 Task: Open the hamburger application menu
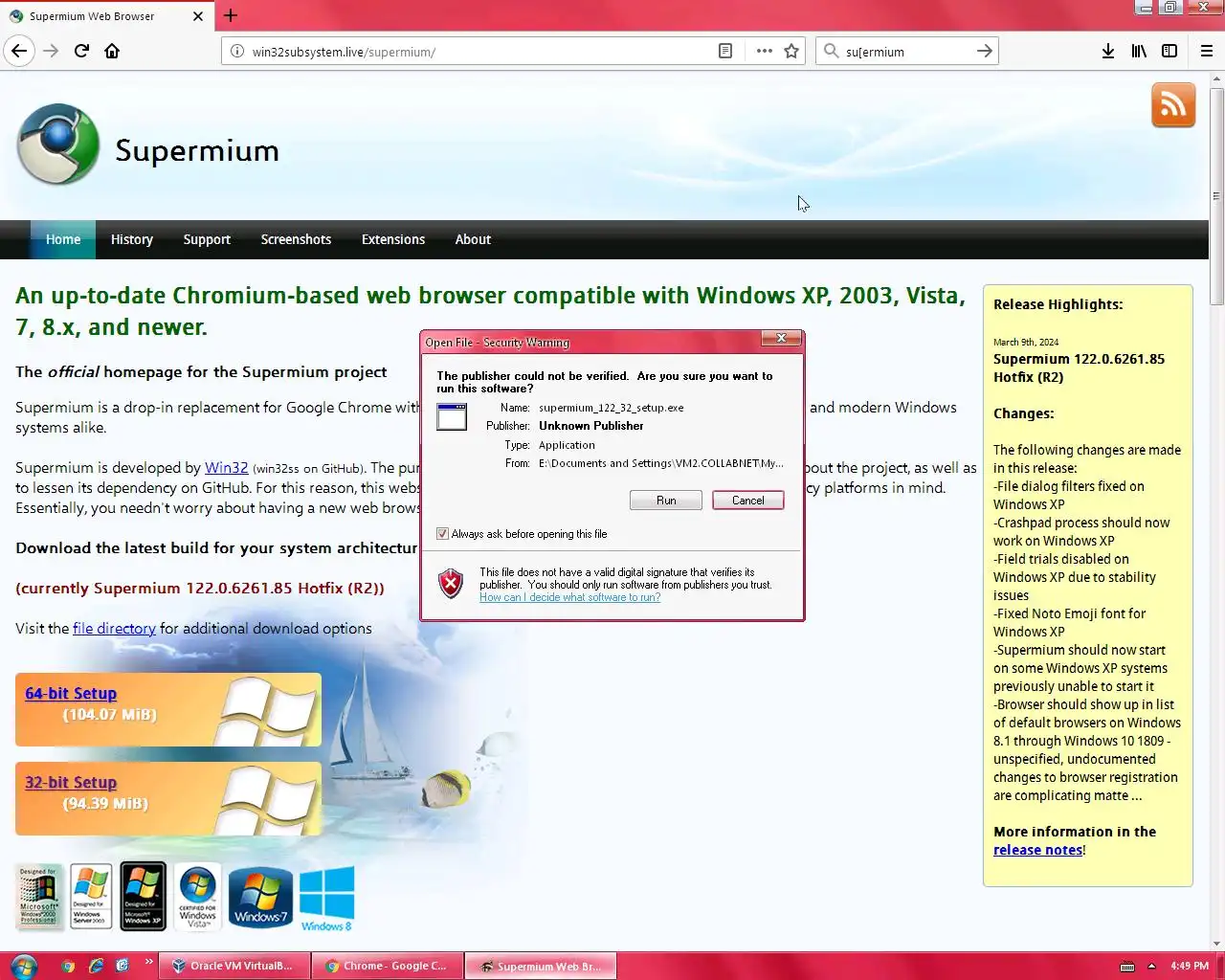pyautogui.click(x=1207, y=52)
